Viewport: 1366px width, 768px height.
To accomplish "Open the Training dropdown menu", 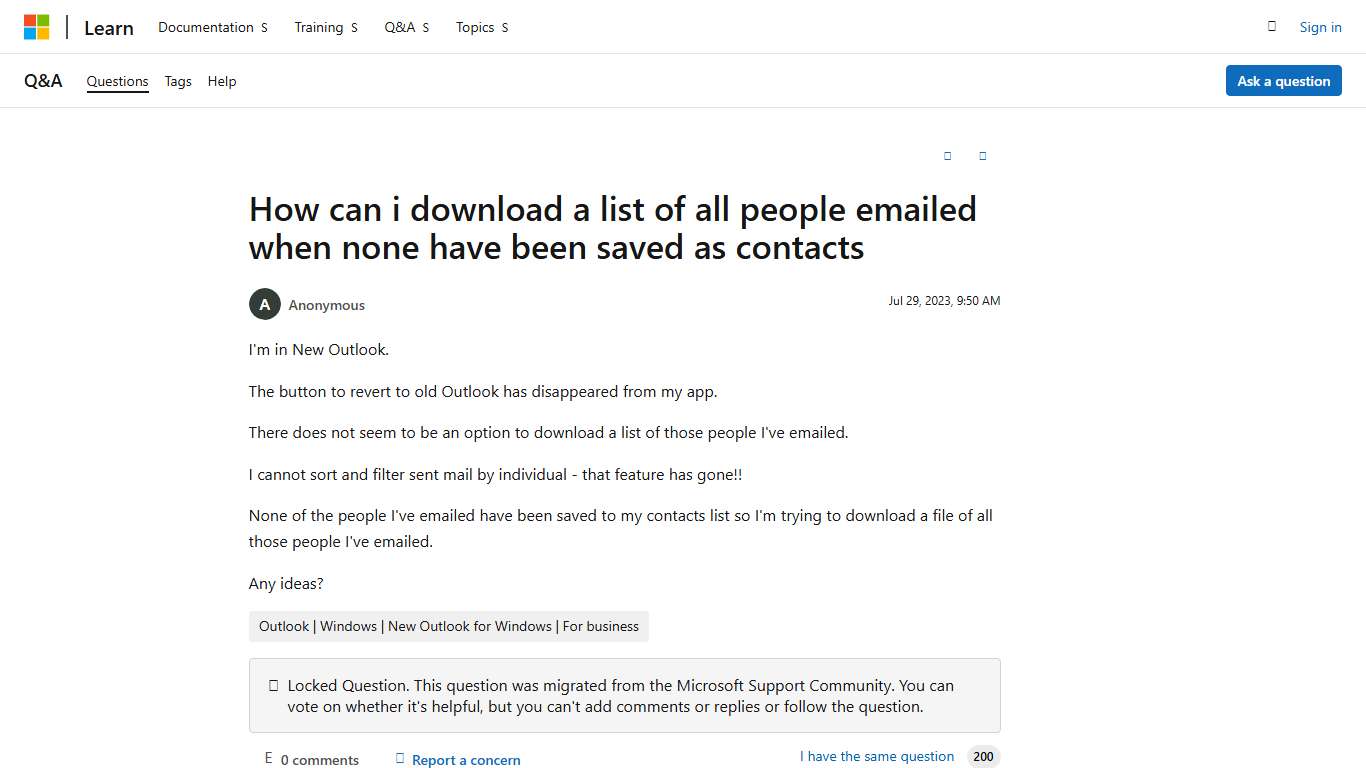I will [x=325, y=27].
